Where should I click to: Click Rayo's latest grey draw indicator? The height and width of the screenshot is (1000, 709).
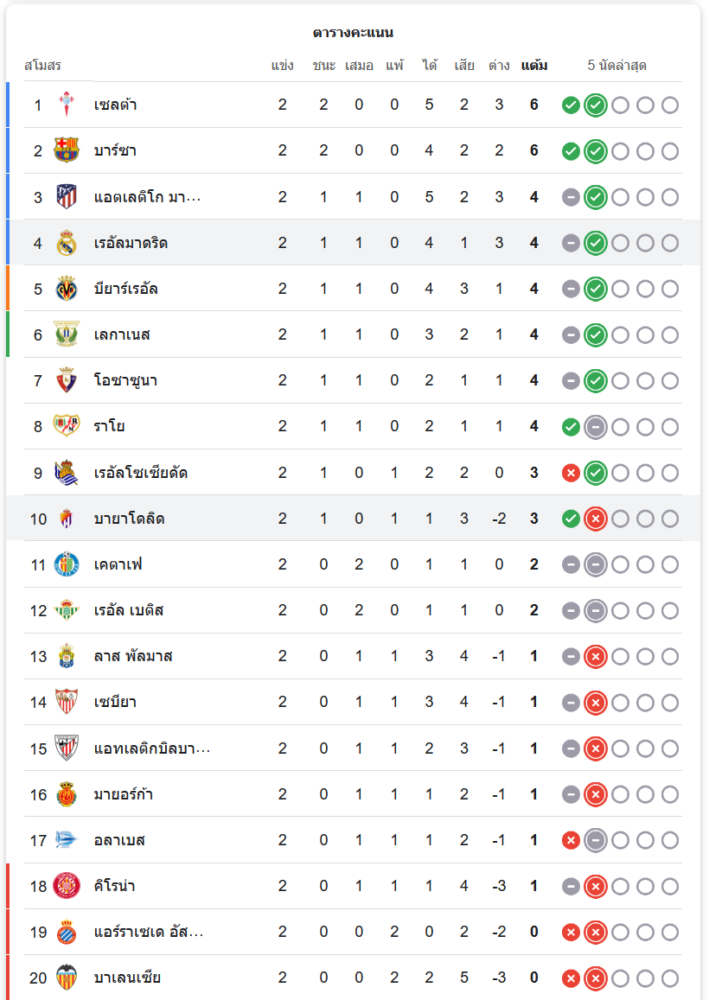tap(595, 427)
